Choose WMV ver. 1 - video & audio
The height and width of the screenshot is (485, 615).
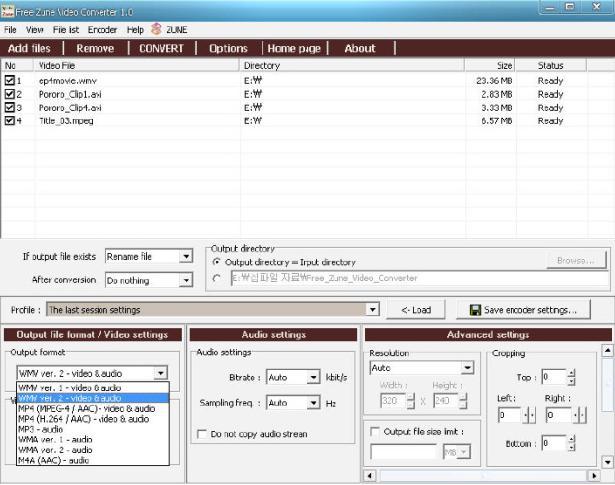click(x=93, y=388)
